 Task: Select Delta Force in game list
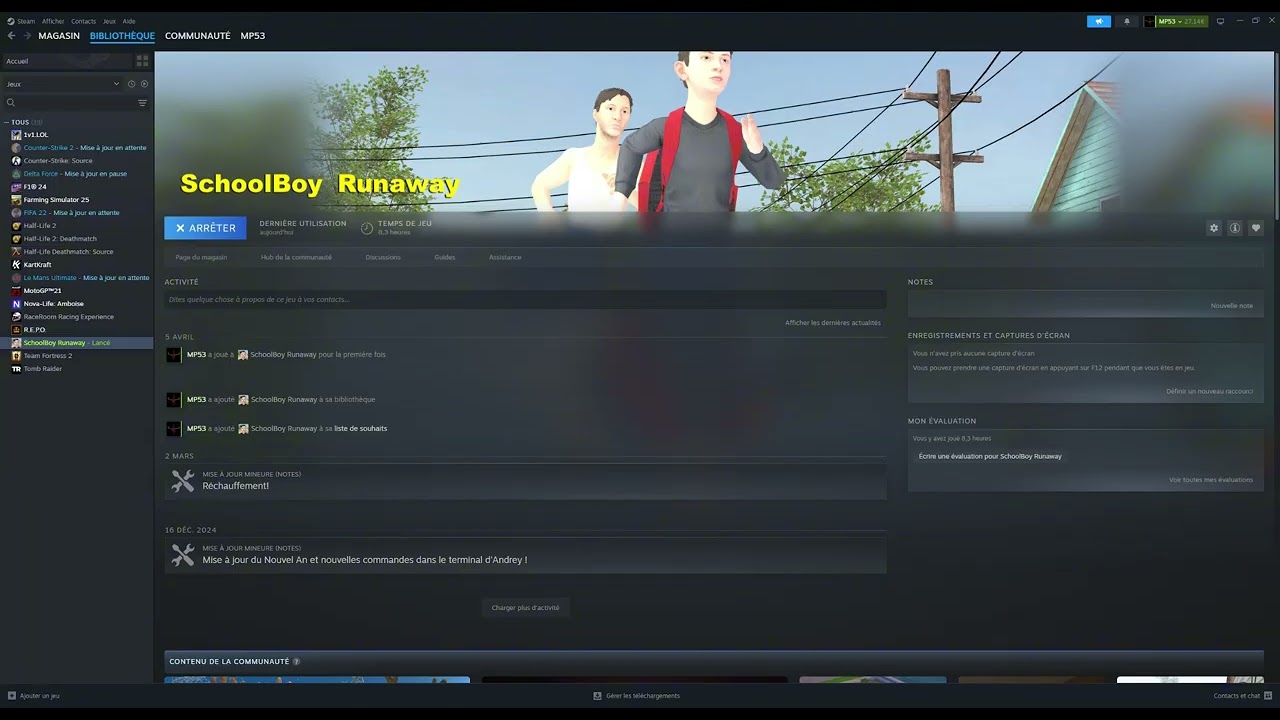78,174
